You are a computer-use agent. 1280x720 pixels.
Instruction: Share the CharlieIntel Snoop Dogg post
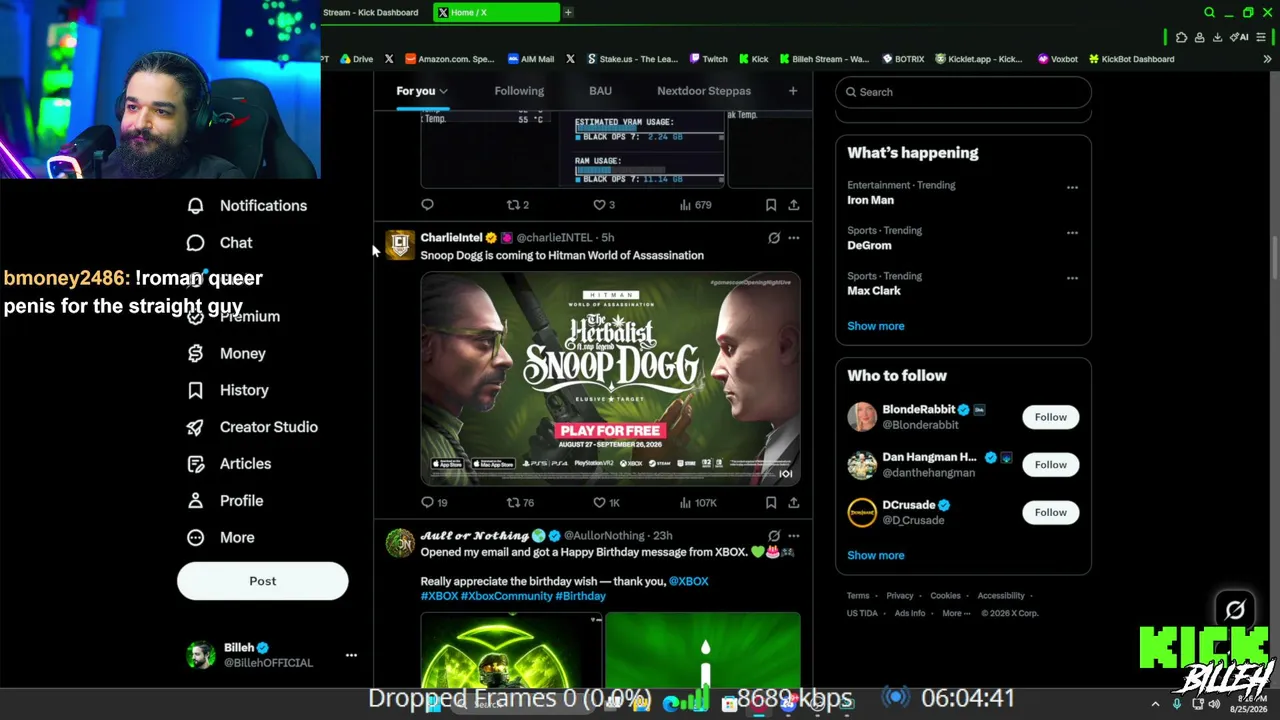[x=793, y=503]
